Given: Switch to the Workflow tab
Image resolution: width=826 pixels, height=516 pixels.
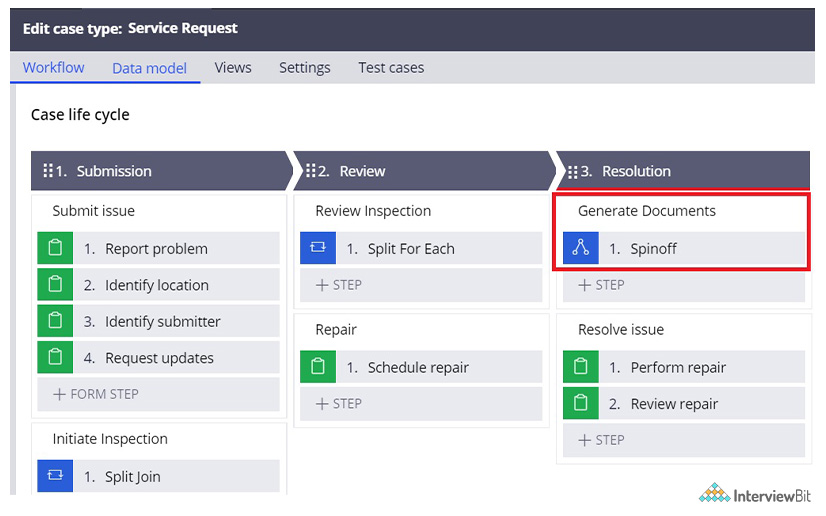Looking at the screenshot, I should (x=53, y=67).
